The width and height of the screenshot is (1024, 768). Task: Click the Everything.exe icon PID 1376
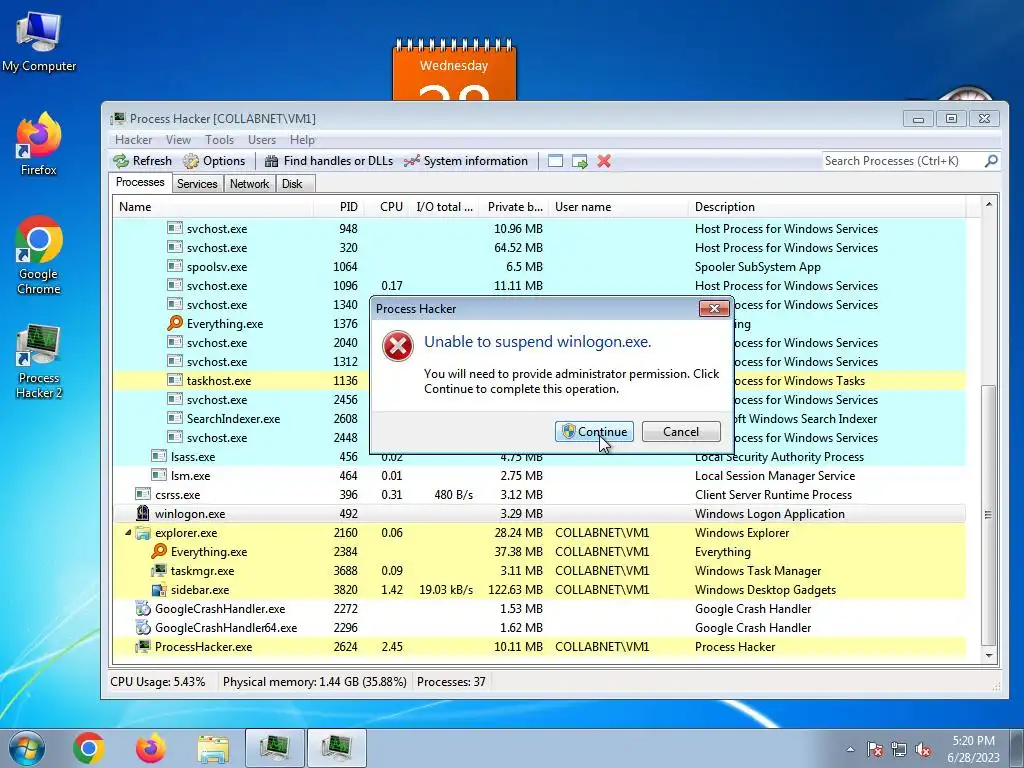[x=175, y=323]
